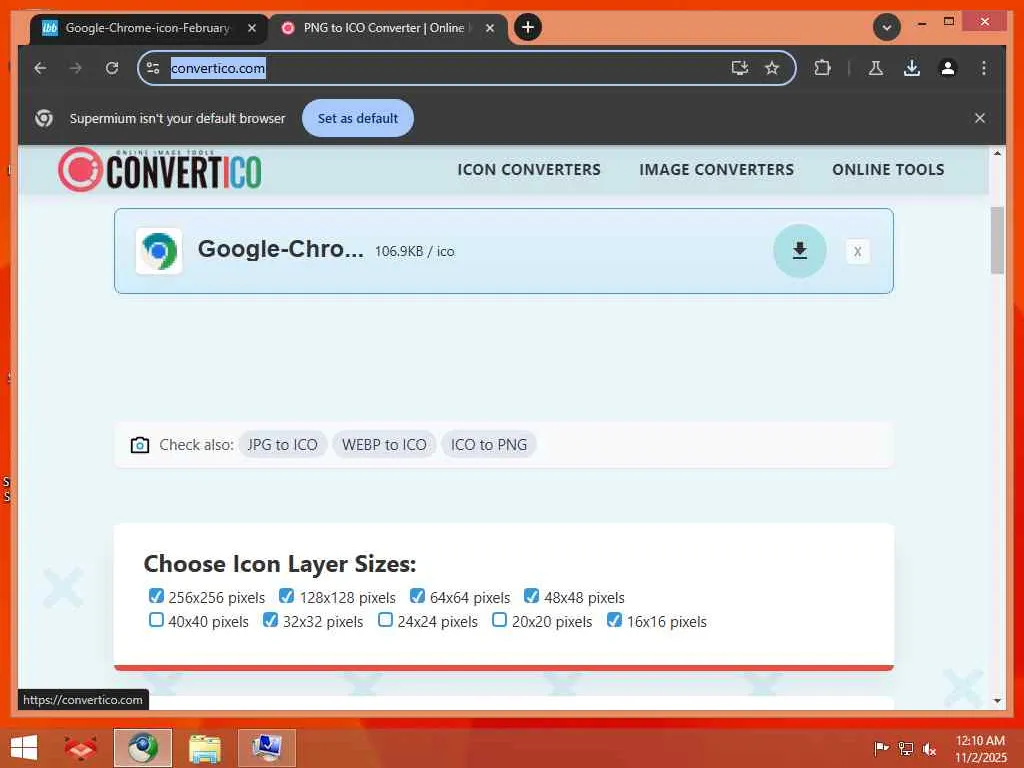Close the PNG to ICO Converter tab
The image size is (1024, 768).
(490, 28)
